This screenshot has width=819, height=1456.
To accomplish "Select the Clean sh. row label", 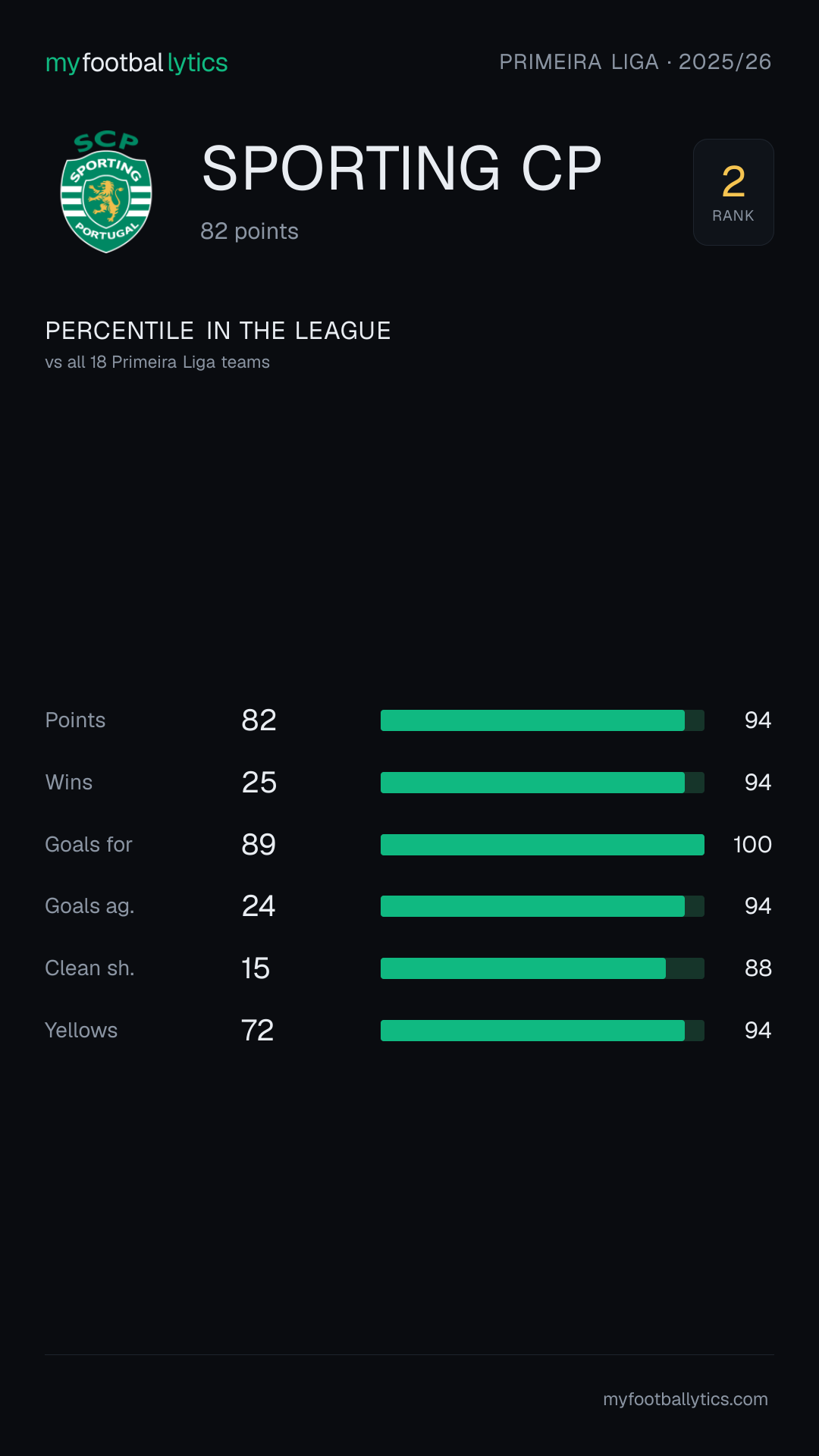I will 89,968.
